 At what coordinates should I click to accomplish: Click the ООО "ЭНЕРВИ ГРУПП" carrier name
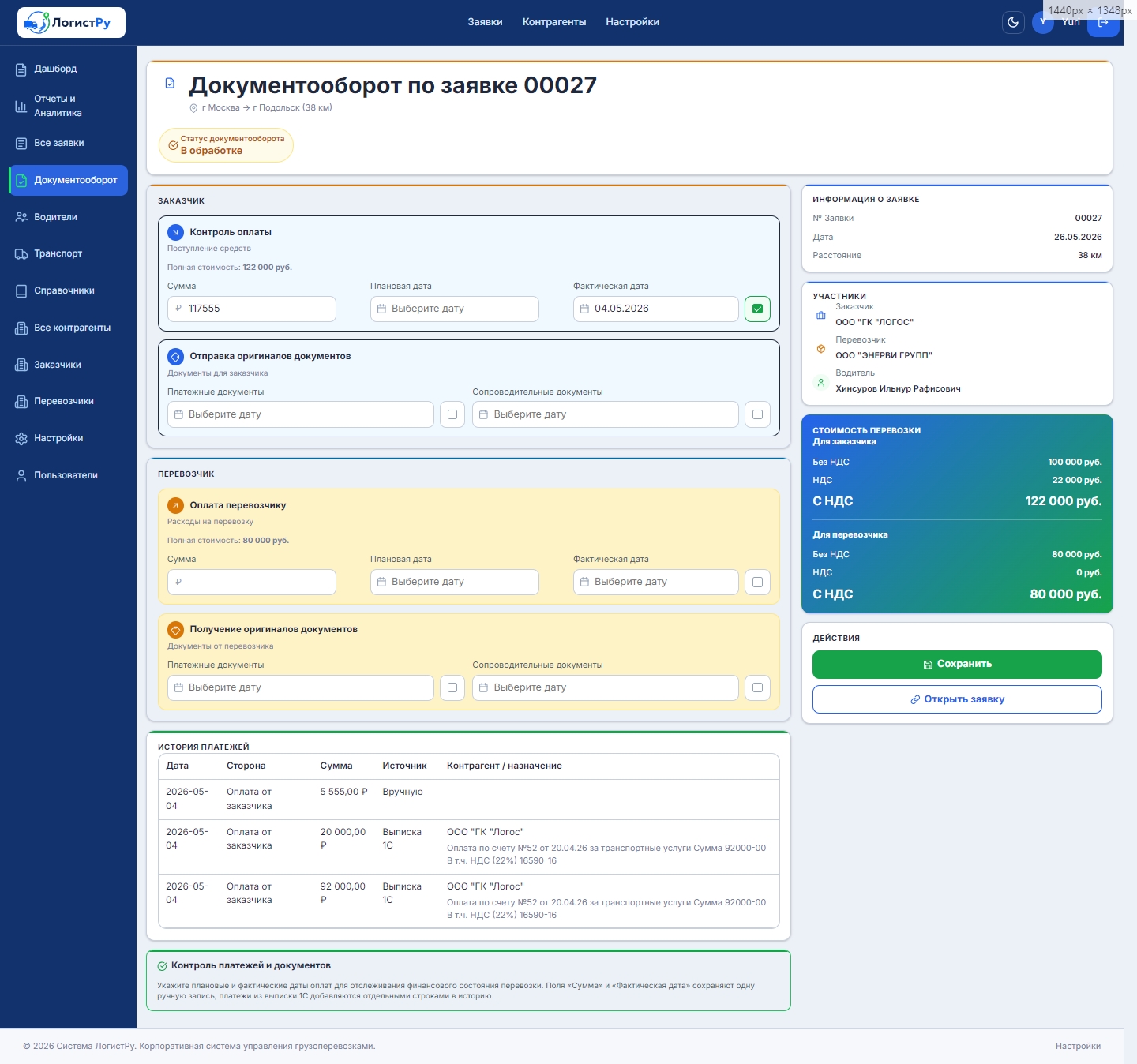(x=884, y=355)
